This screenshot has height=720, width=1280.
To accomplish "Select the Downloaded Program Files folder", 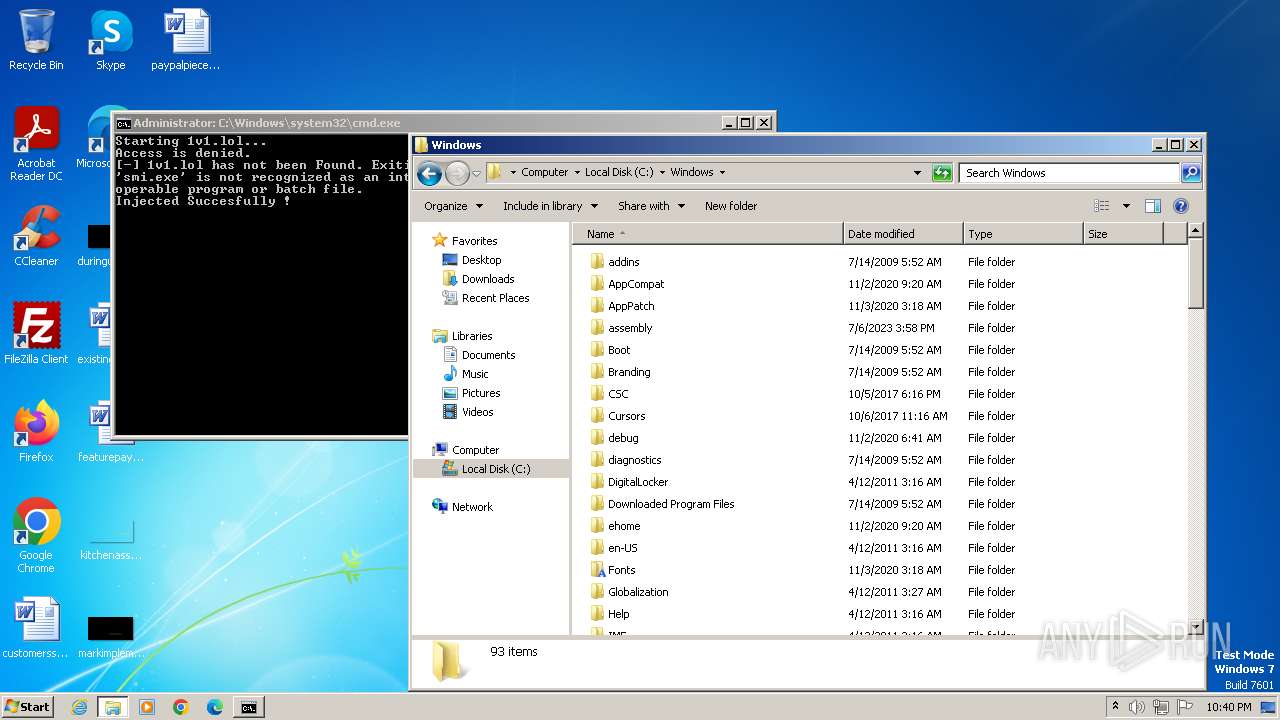I will (671, 504).
